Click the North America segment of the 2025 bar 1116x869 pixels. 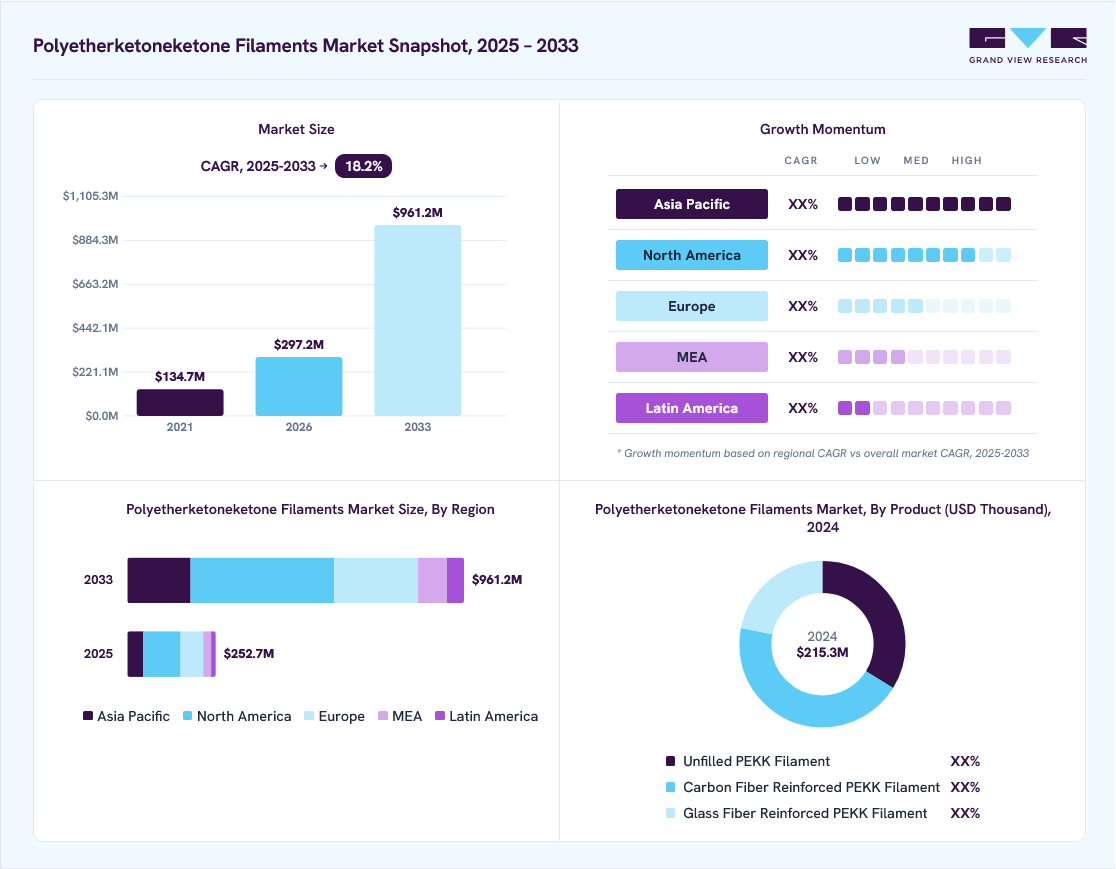coord(162,654)
